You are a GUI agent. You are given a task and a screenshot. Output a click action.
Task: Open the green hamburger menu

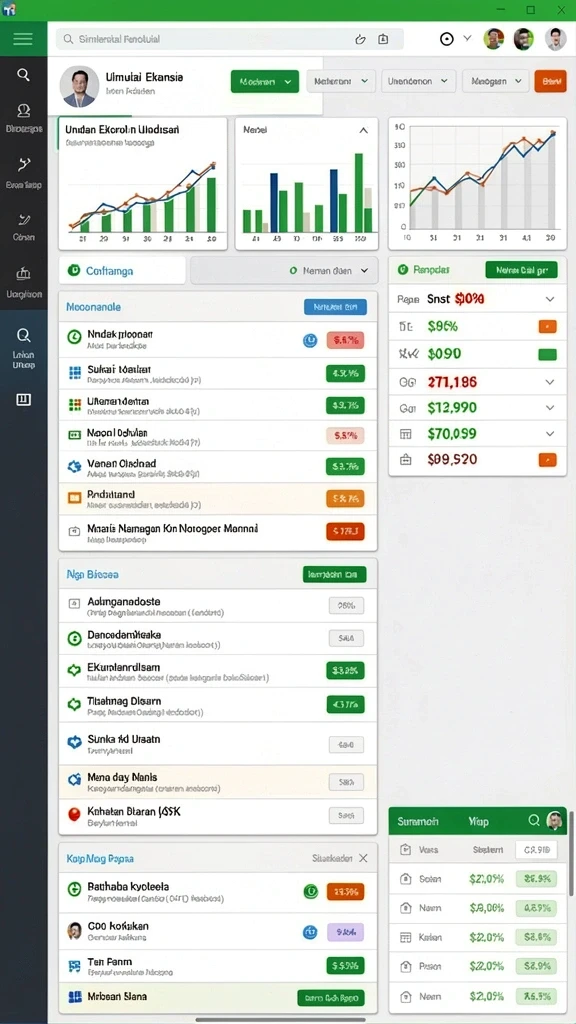pos(23,39)
